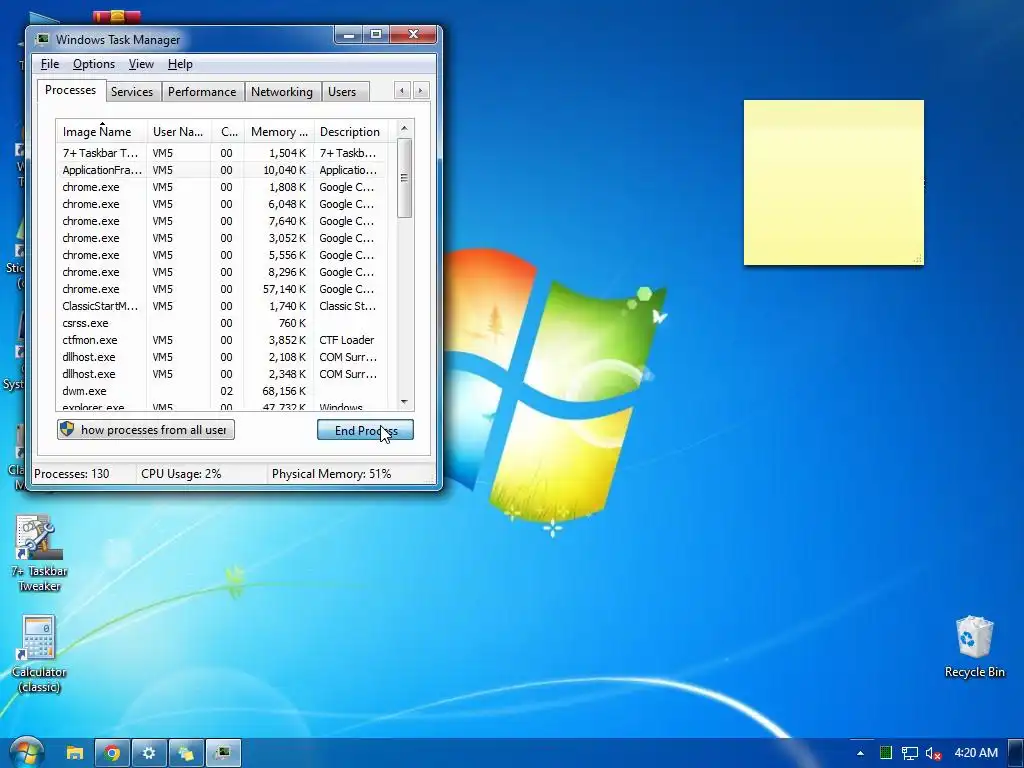This screenshot has height=768, width=1024.
Task: Click the overlapping windows taskbar icon
Action: tap(187, 753)
